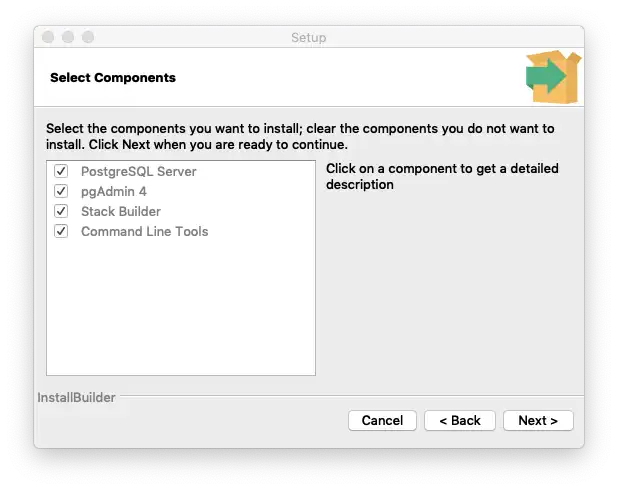
Task: Highlight the Stack Builder component label
Action: tap(120, 212)
